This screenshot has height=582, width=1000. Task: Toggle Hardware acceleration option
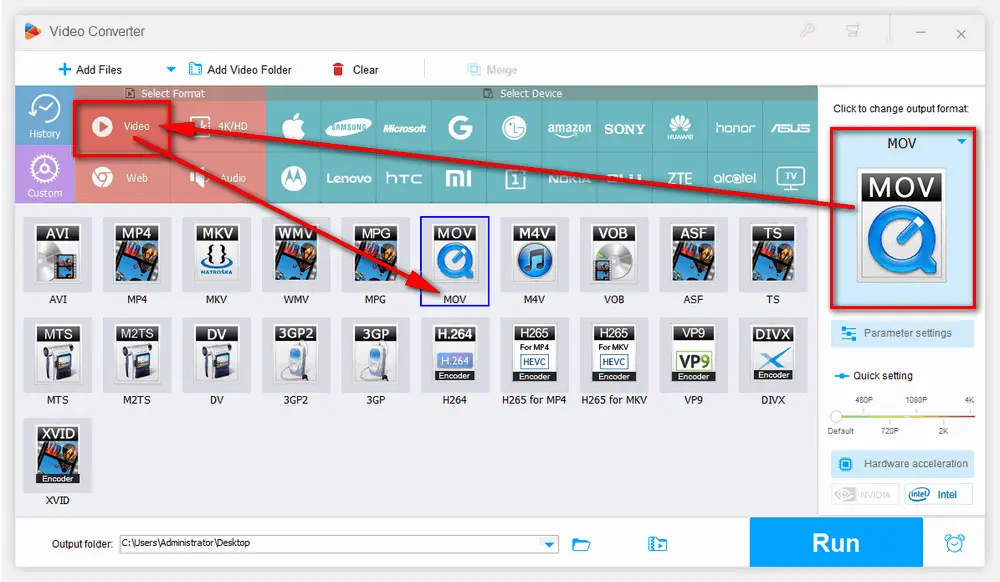point(902,464)
